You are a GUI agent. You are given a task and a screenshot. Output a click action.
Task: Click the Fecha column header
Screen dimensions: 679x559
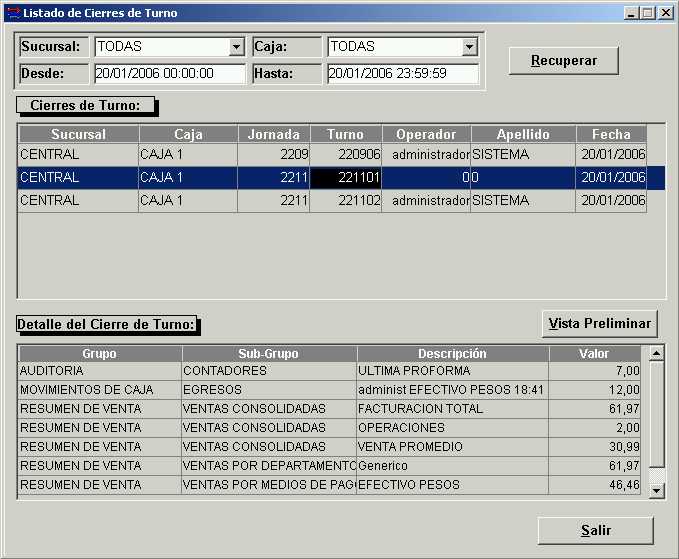point(610,134)
